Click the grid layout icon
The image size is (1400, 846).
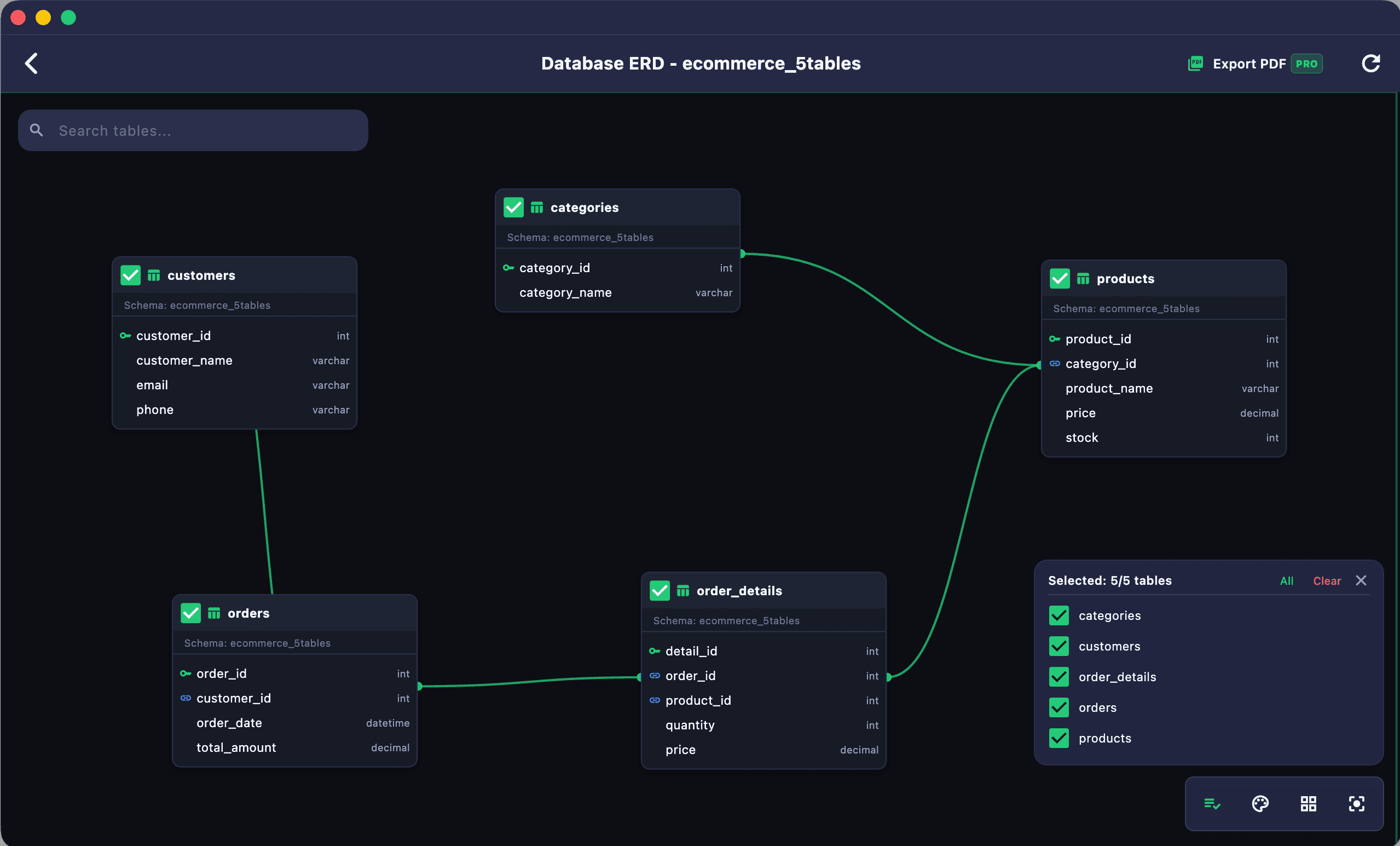(x=1308, y=803)
